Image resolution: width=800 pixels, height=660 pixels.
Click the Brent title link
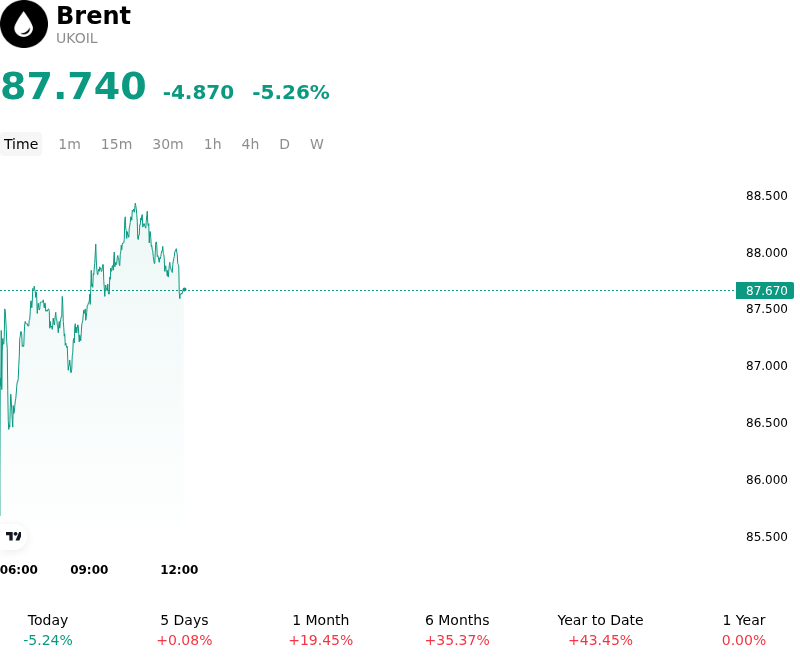[x=93, y=15]
